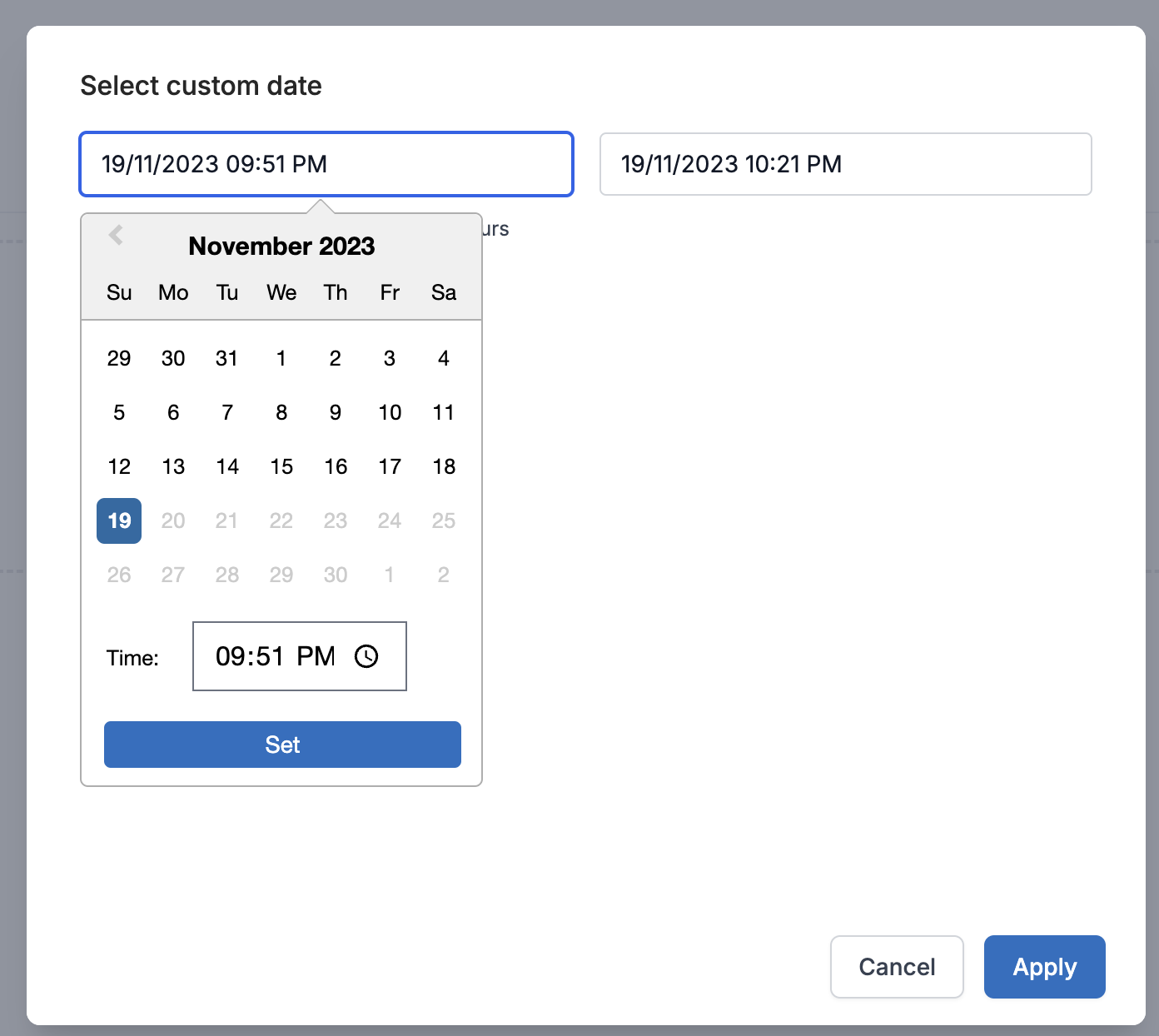Click the November 2023 month header
Viewport: 1159px width, 1036px height.
tap(281, 246)
